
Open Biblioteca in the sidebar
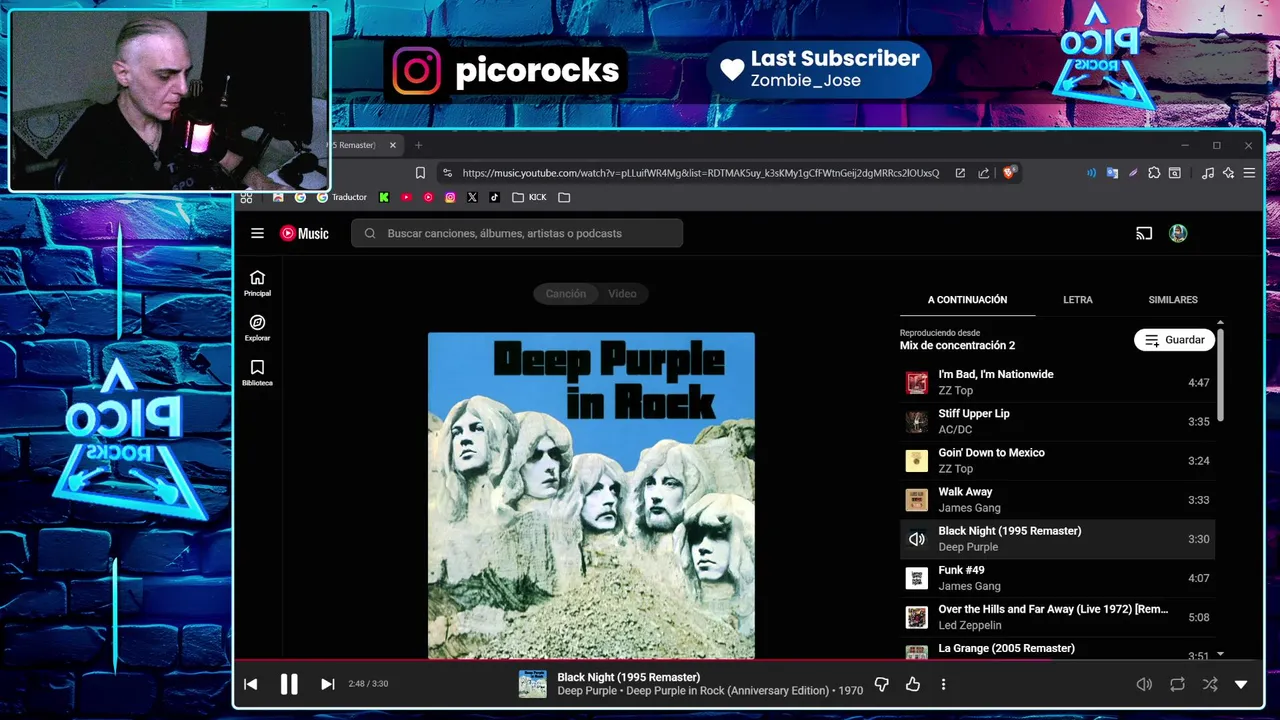point(257,373)
